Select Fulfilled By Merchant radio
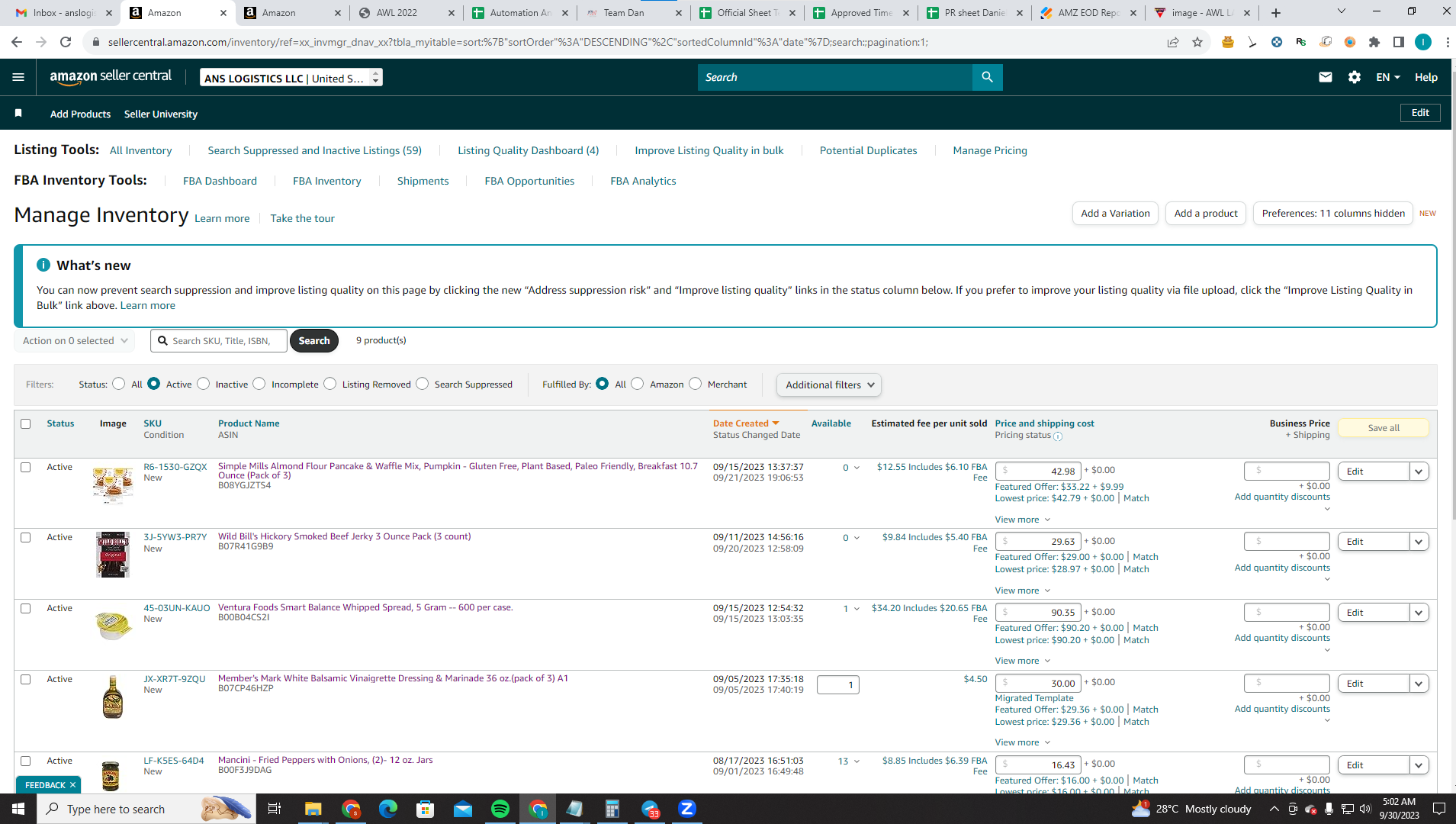Image resolution: width=1456 pixels, height=824 pixels. 695,384
